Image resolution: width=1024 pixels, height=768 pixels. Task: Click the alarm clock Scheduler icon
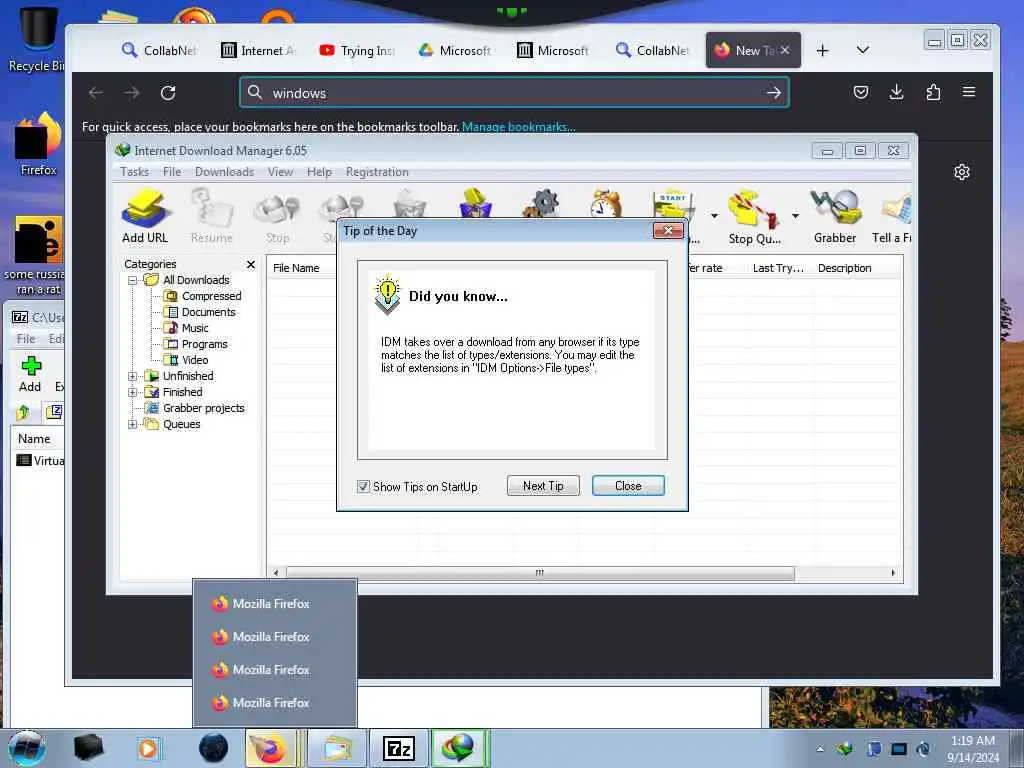point(605,203)
